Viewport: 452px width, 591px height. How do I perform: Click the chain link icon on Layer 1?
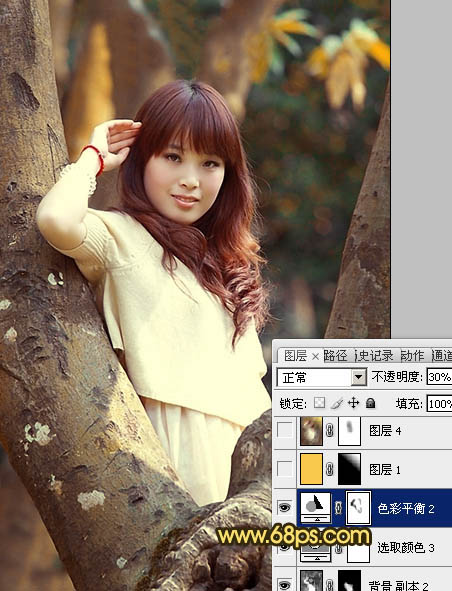(x=329, y=470)
